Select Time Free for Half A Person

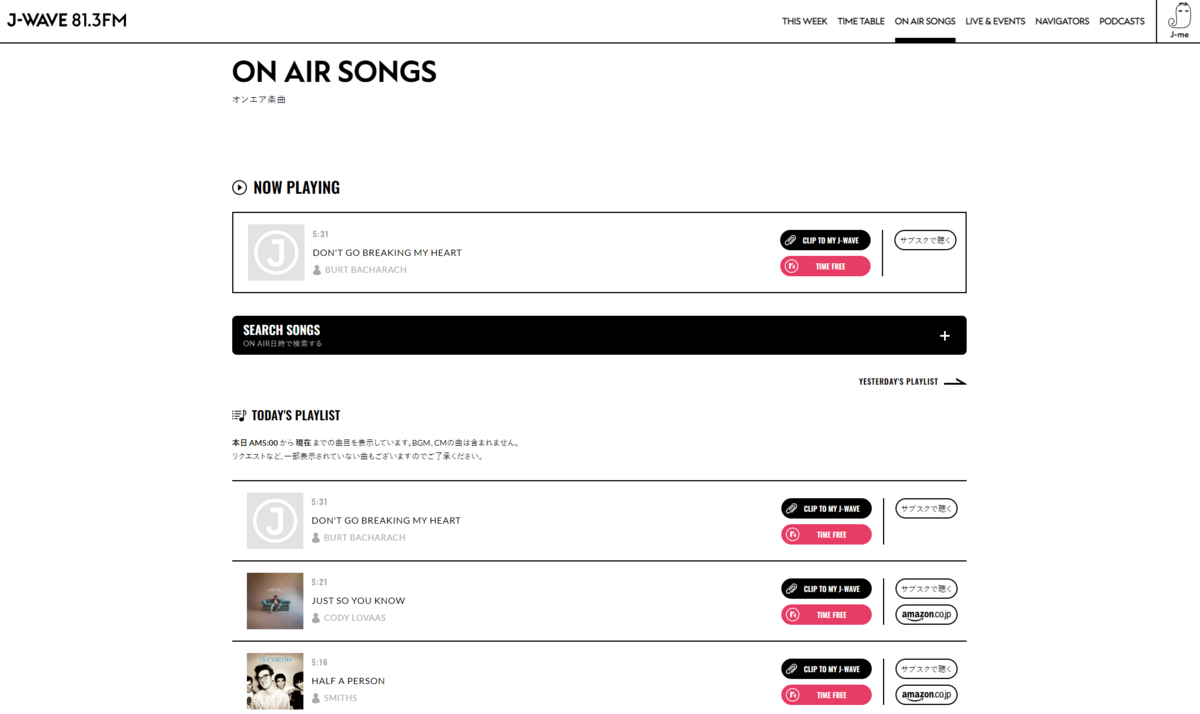click(826, 695)
